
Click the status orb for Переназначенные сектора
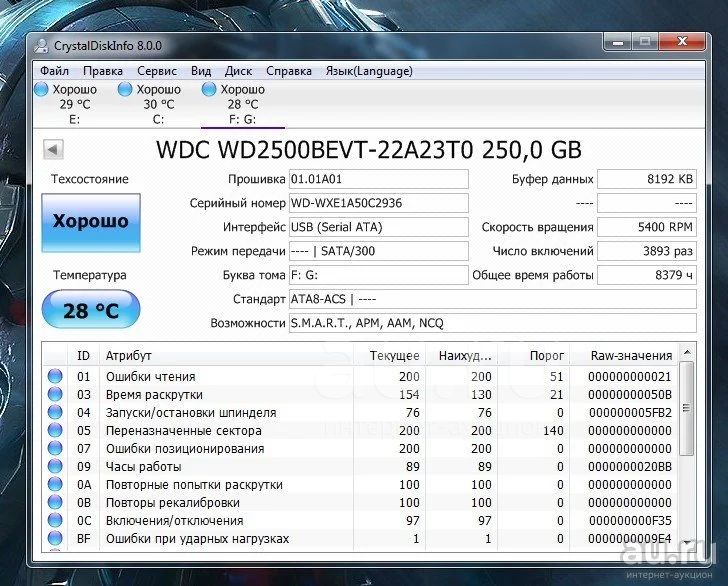(x=55, y=430)
